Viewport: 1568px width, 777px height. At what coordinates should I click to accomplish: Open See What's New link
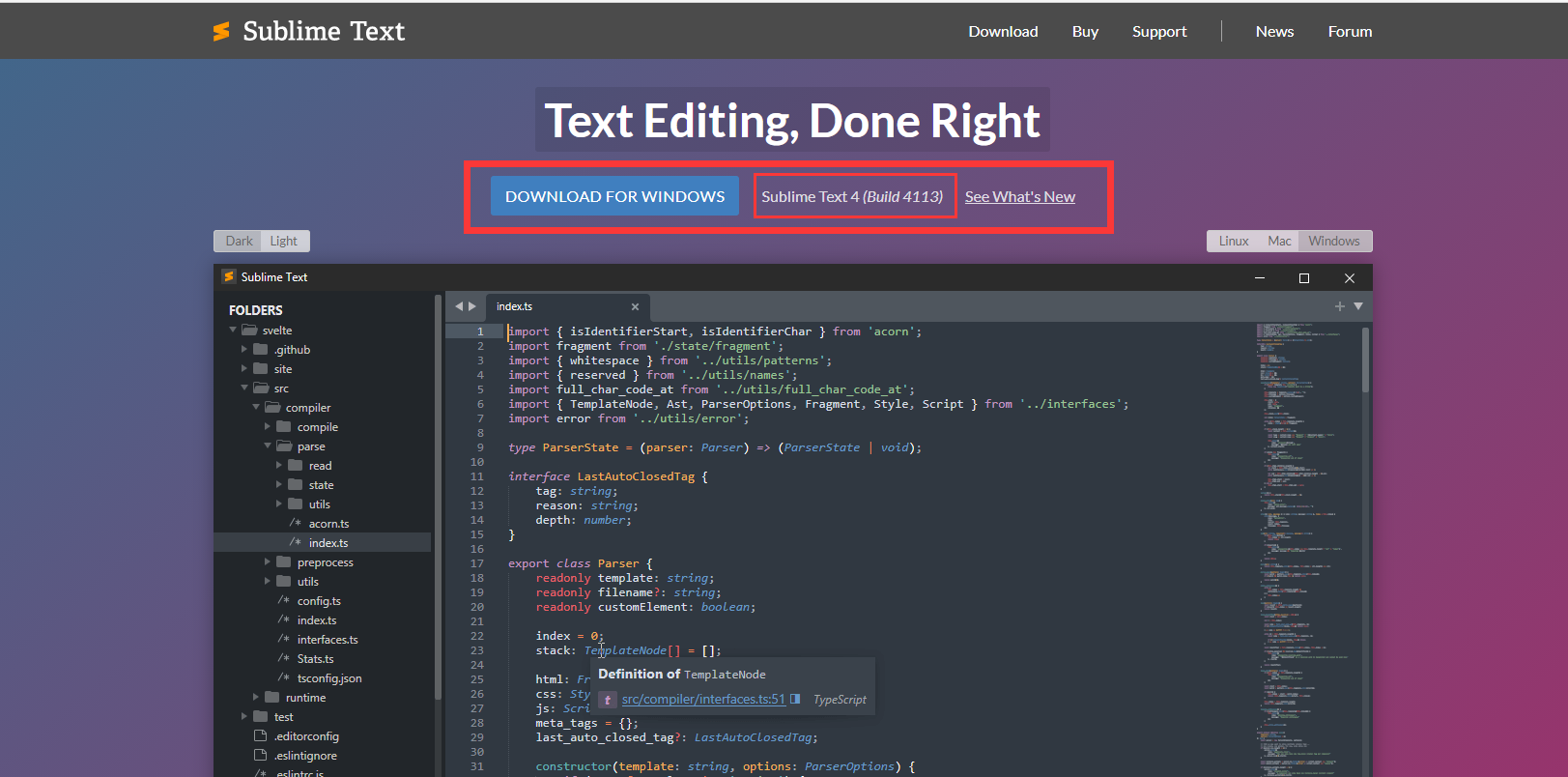tap(1019, 197)
